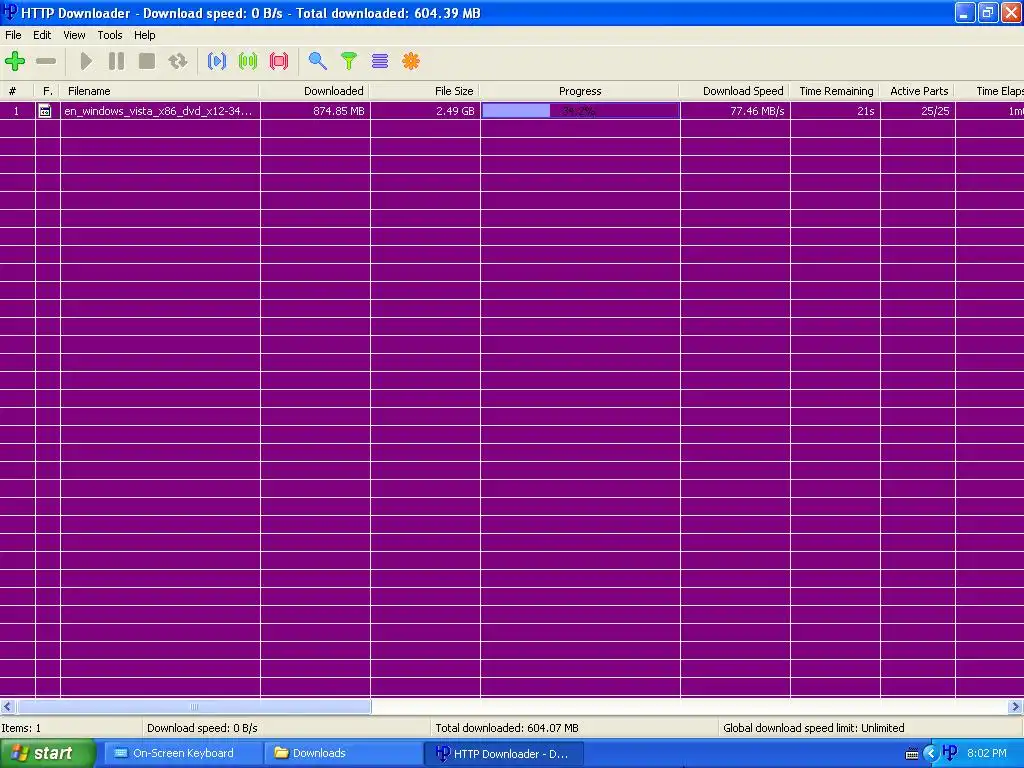The height and width of the screenshot is (768, 1024).
Task: Click the download progress bar
Action: [580, 111]
